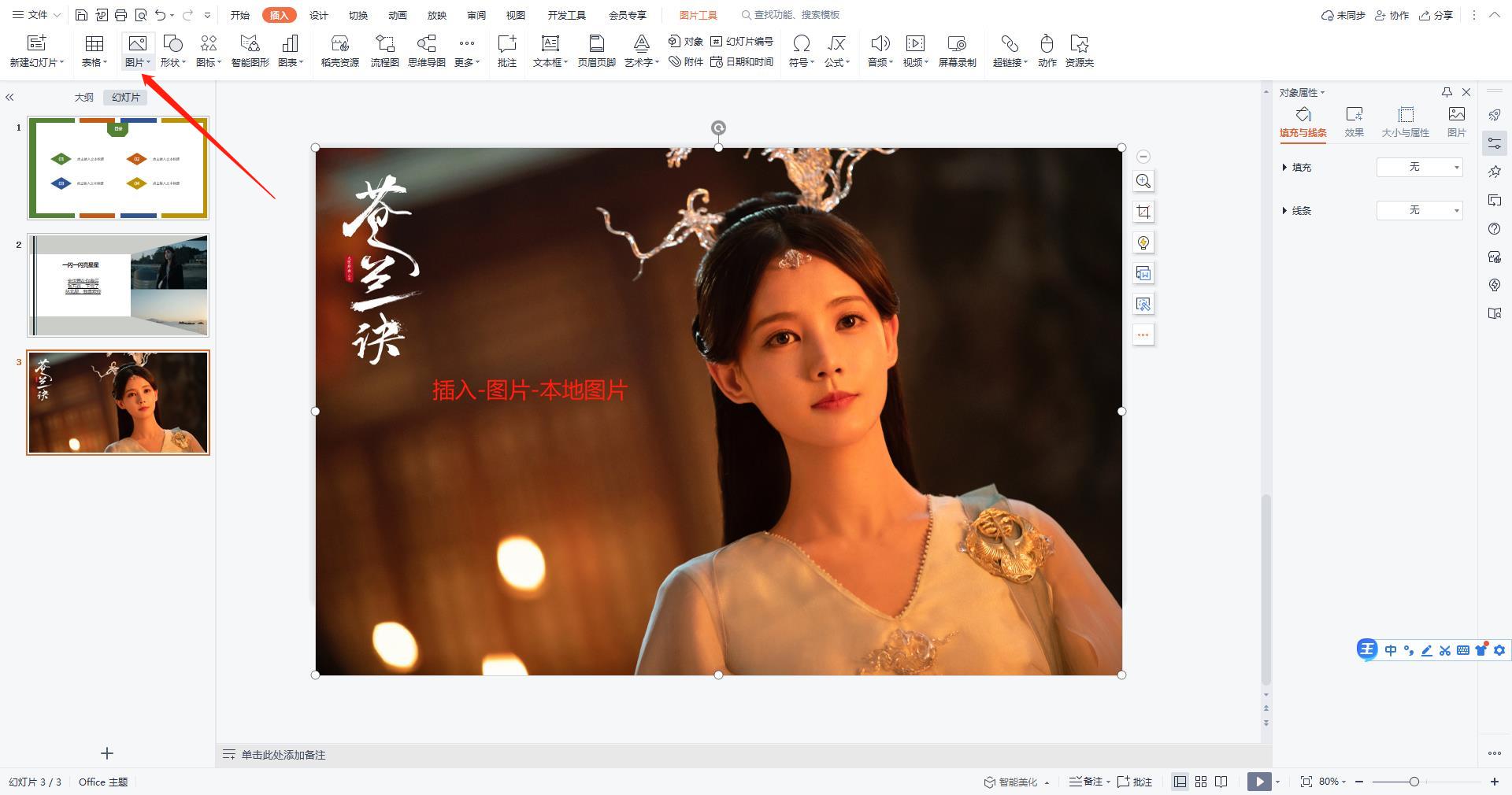
Task: Start 屏幕录制 screen recording
Action: pos(957,50)
